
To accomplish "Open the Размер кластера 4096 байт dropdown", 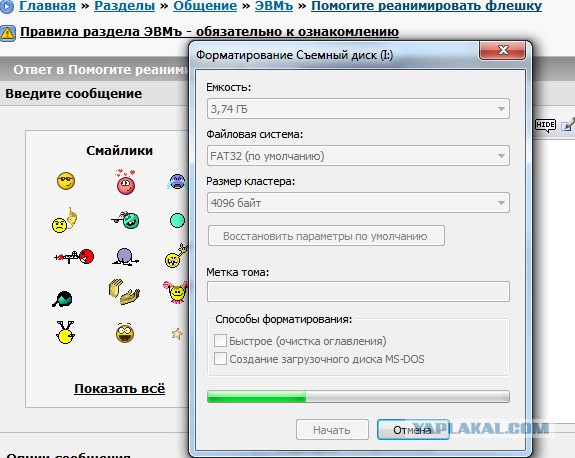I will coord(358,203).
